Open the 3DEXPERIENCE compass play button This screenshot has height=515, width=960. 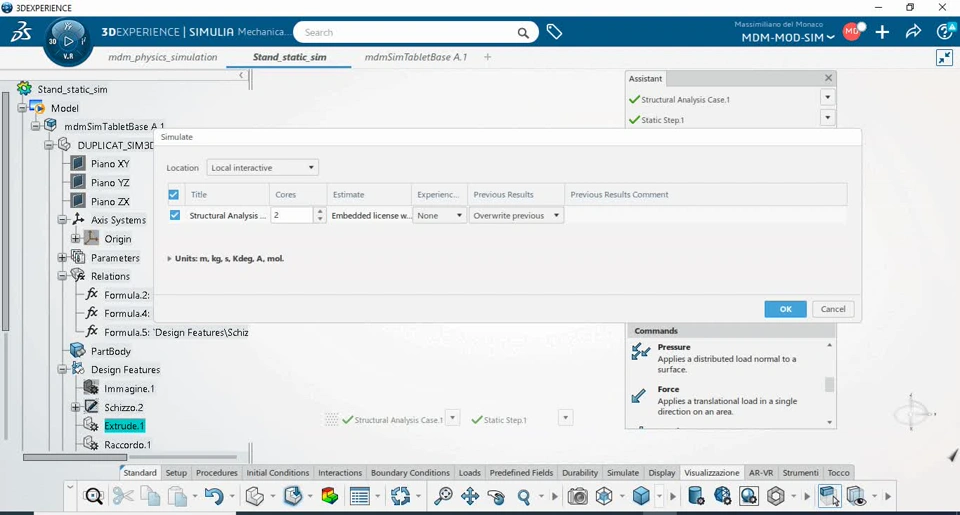pos(69,42)
